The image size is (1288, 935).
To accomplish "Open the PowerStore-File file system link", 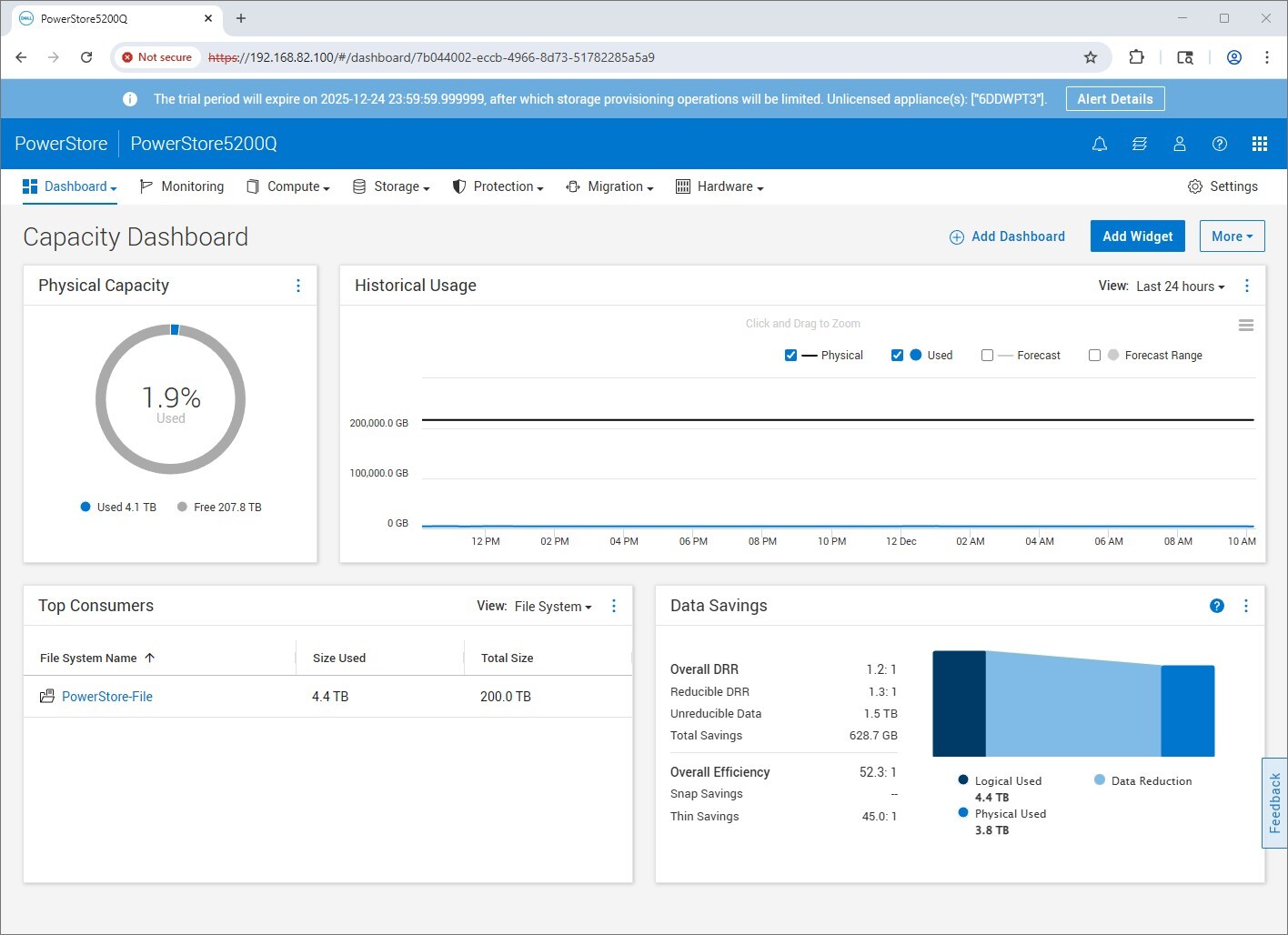I will 107,697.
